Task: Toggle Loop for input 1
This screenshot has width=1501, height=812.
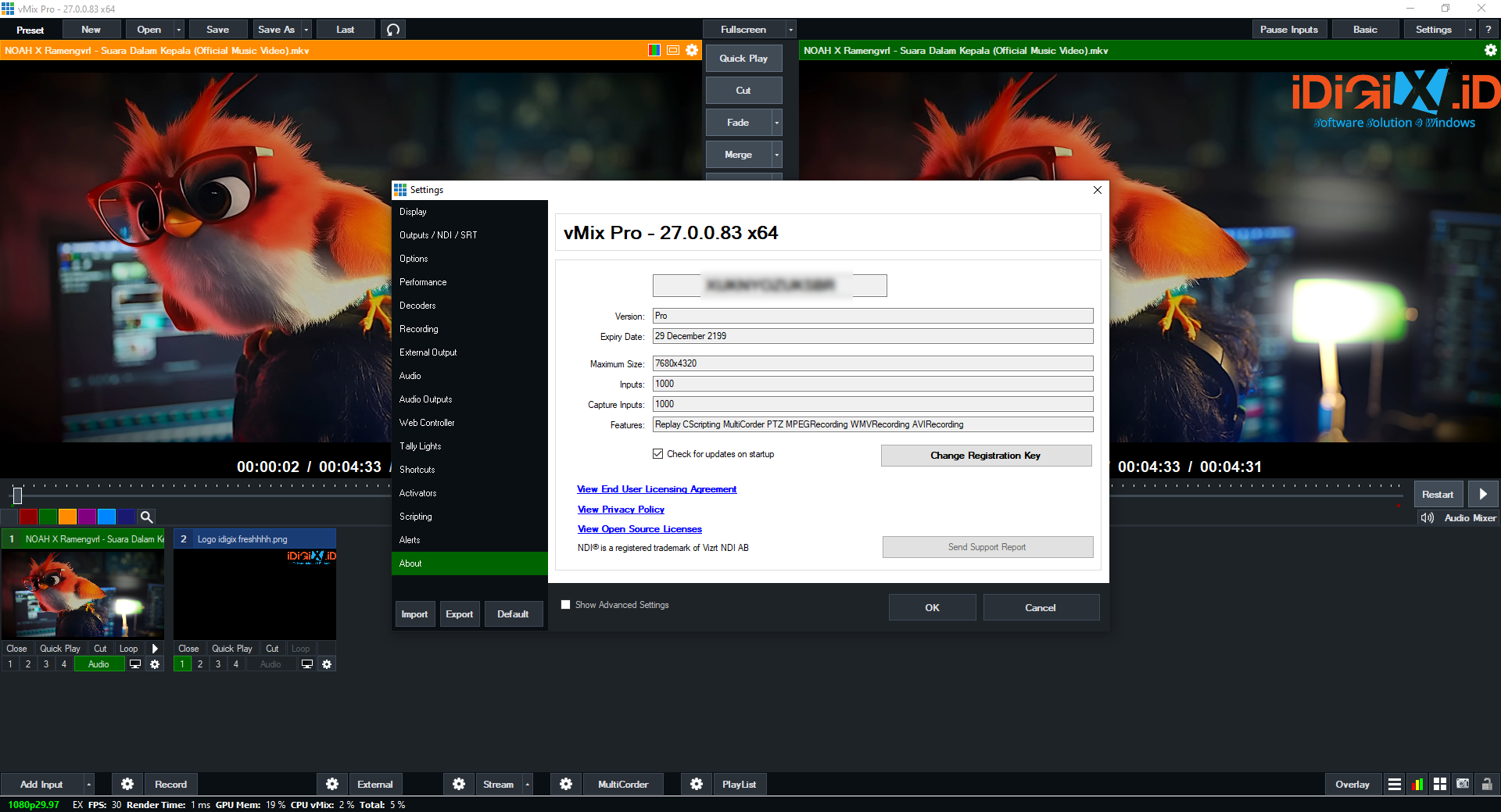Action: [129, 649]
